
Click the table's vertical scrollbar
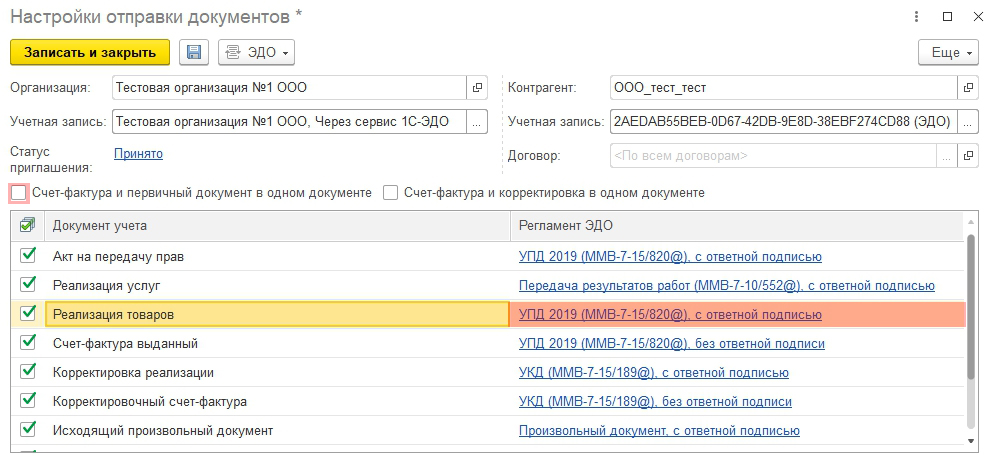tap(971, 310)
